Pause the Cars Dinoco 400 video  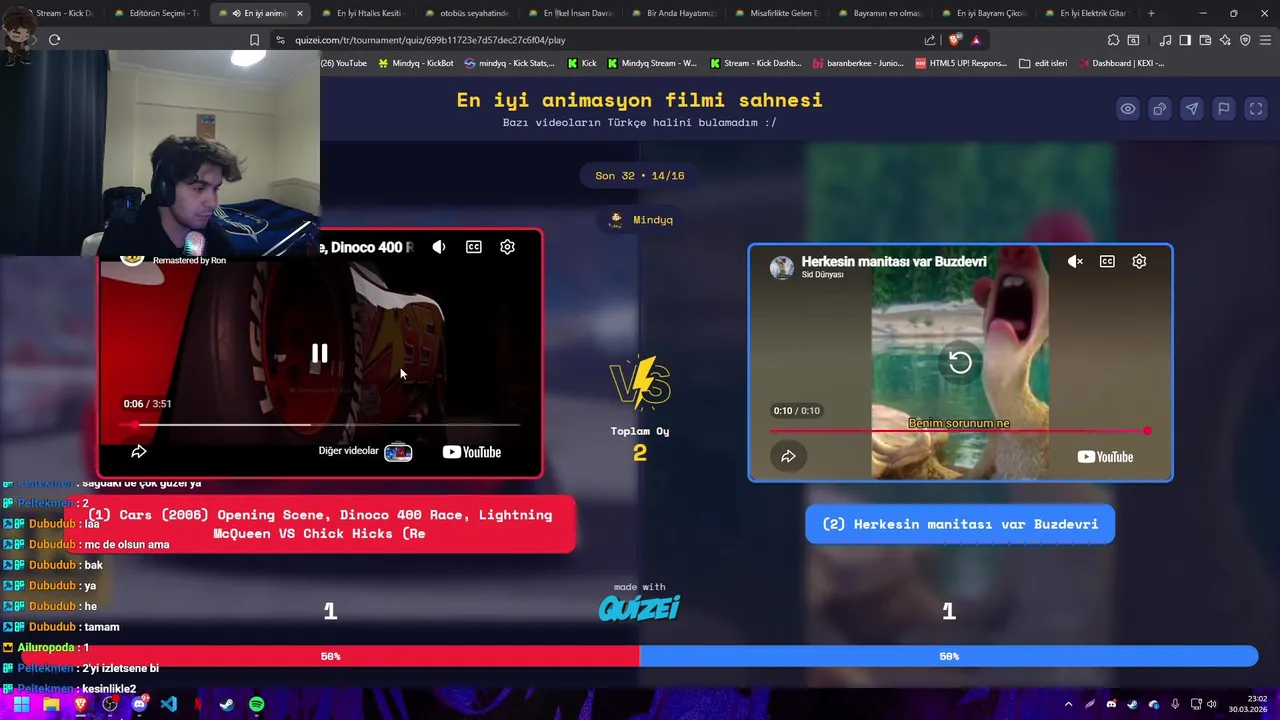point(319,354)
